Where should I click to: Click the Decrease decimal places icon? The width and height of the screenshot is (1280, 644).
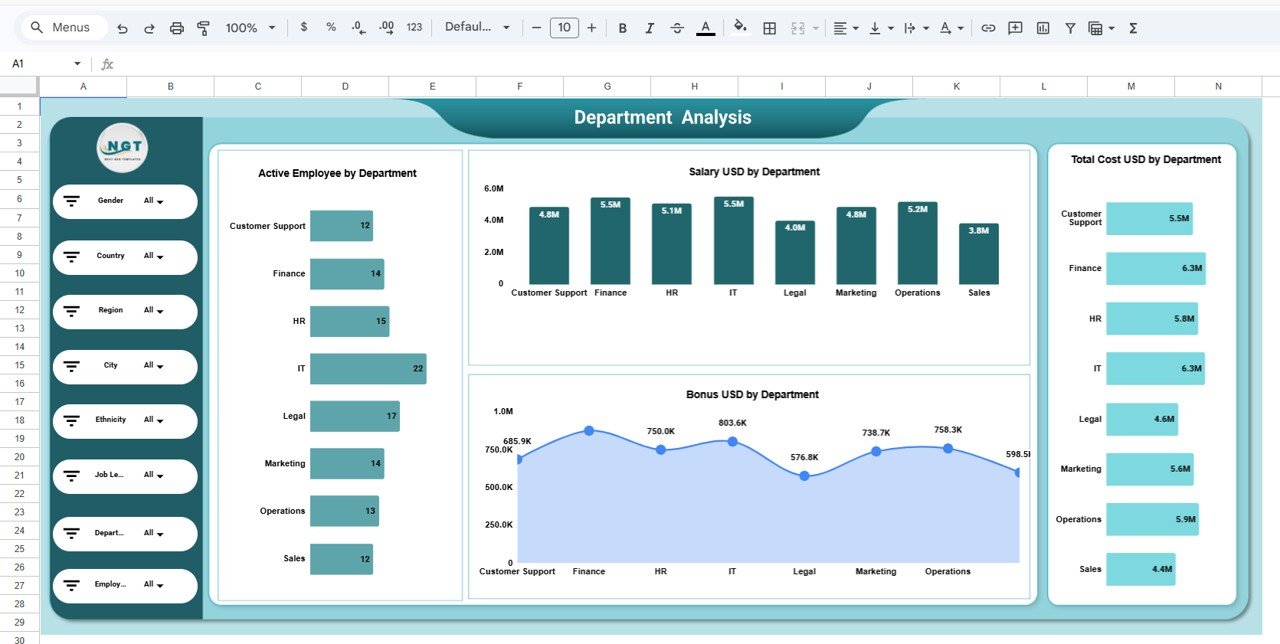tap(358, 27)
